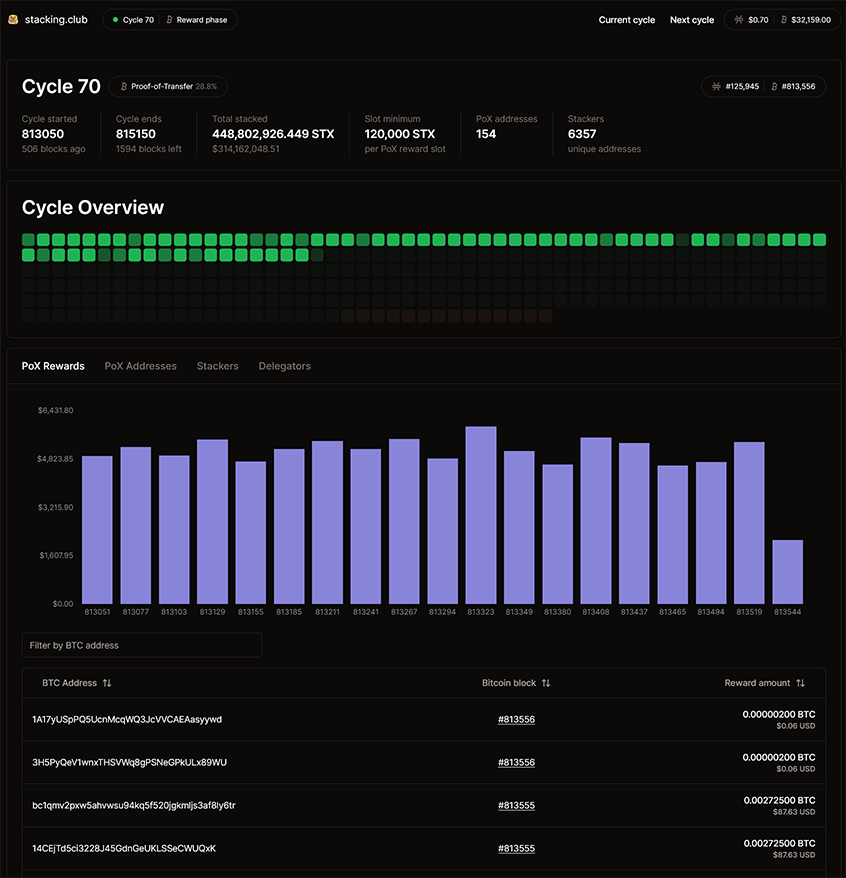Viewport: 846px width, 878px height.
Task: Open block #813555 link for bc1qmv2pxw address
Action: 516,806
